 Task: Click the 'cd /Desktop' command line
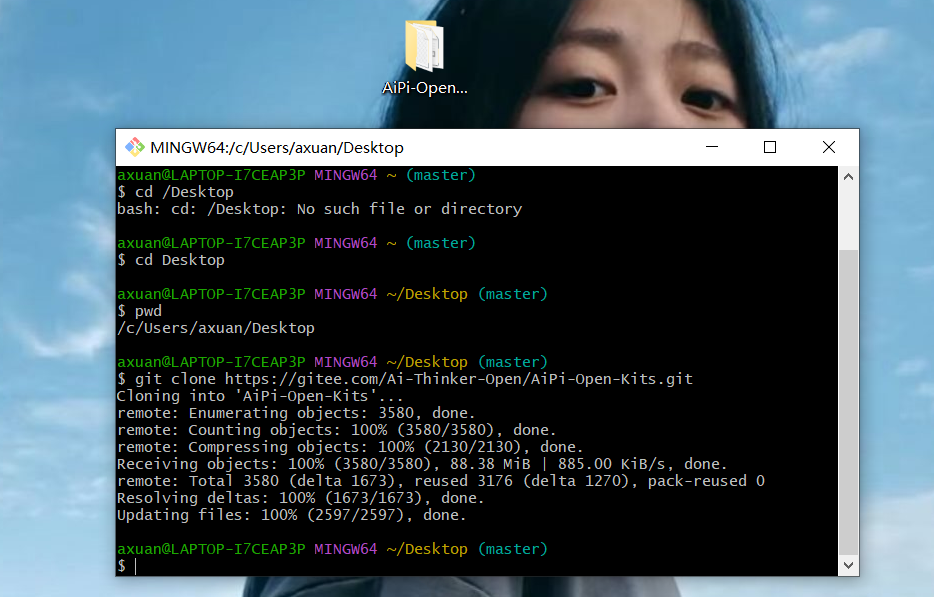(176, 192)
